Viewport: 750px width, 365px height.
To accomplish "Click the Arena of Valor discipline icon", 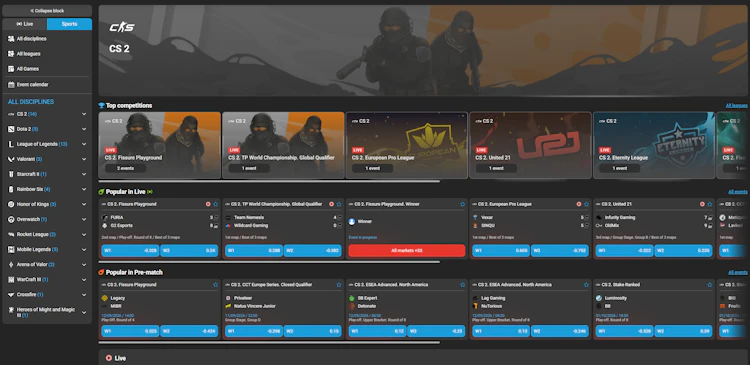I will tap(11, 264).
